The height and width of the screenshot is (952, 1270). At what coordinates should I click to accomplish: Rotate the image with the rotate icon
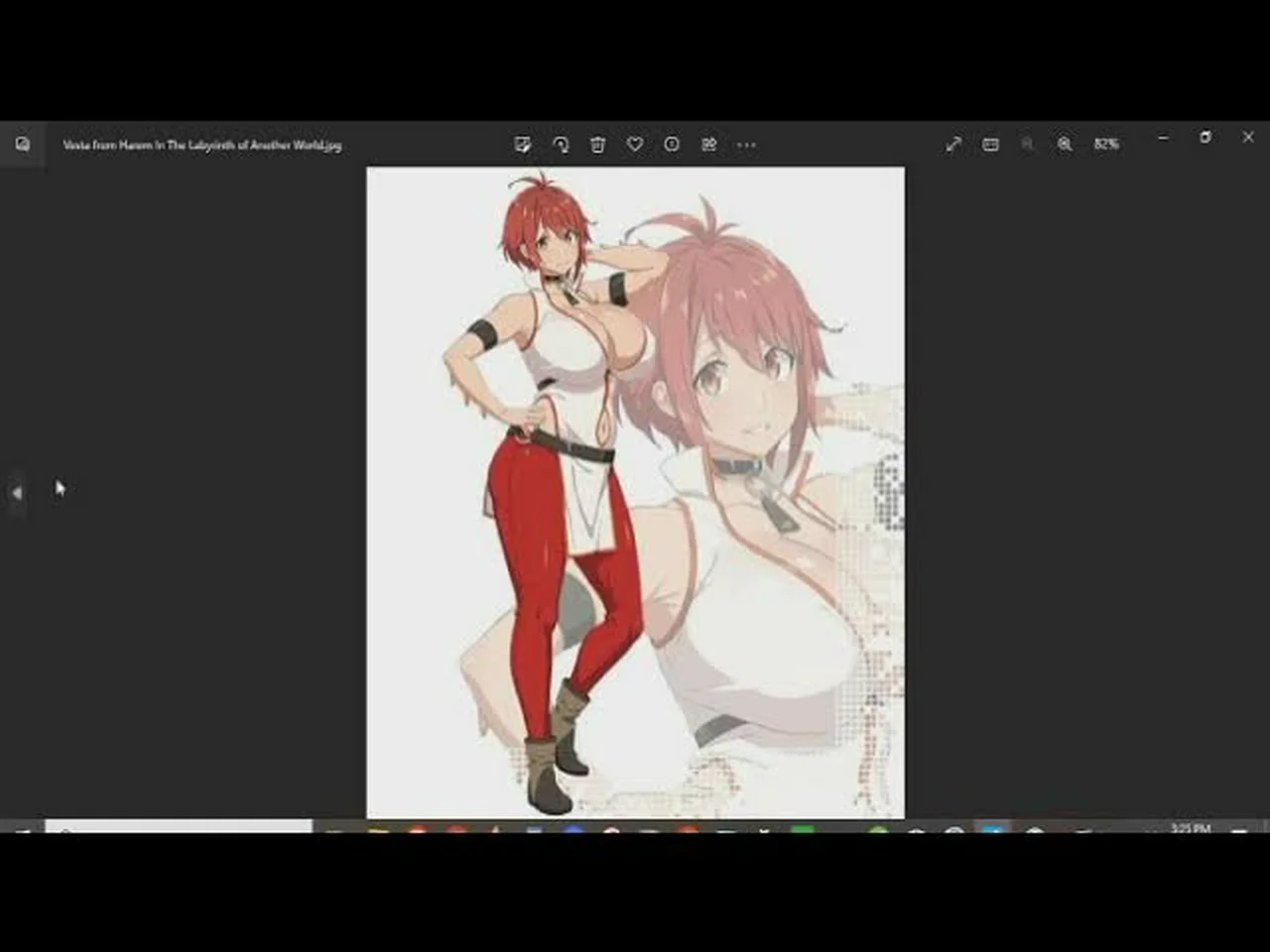(561, 145)
